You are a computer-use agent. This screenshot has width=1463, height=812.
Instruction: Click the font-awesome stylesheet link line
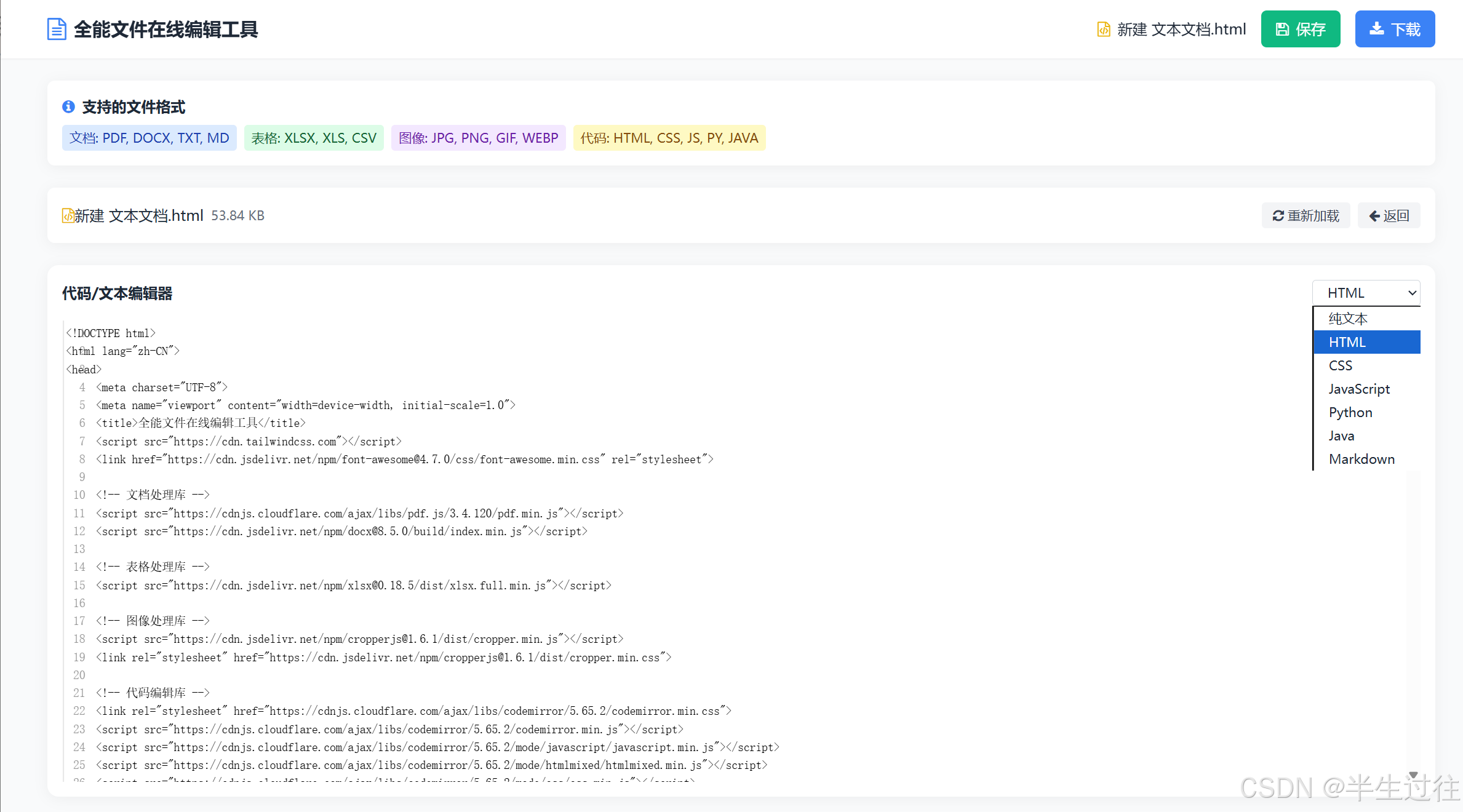pos(405,459)
